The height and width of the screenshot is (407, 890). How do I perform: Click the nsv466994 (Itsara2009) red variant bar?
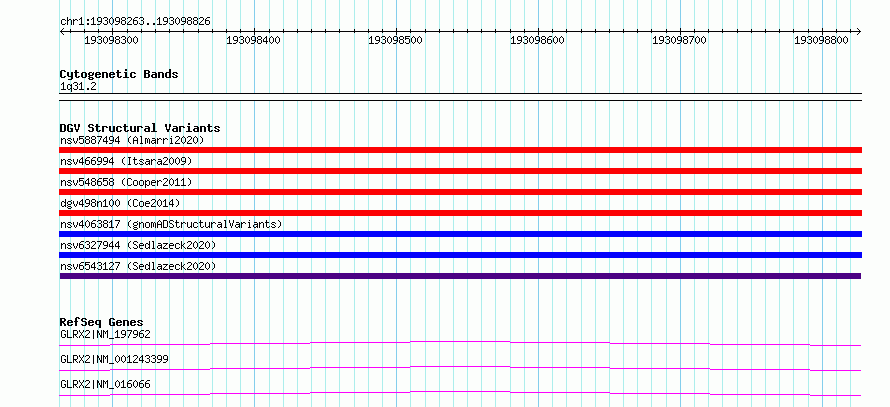pos(460,171)
